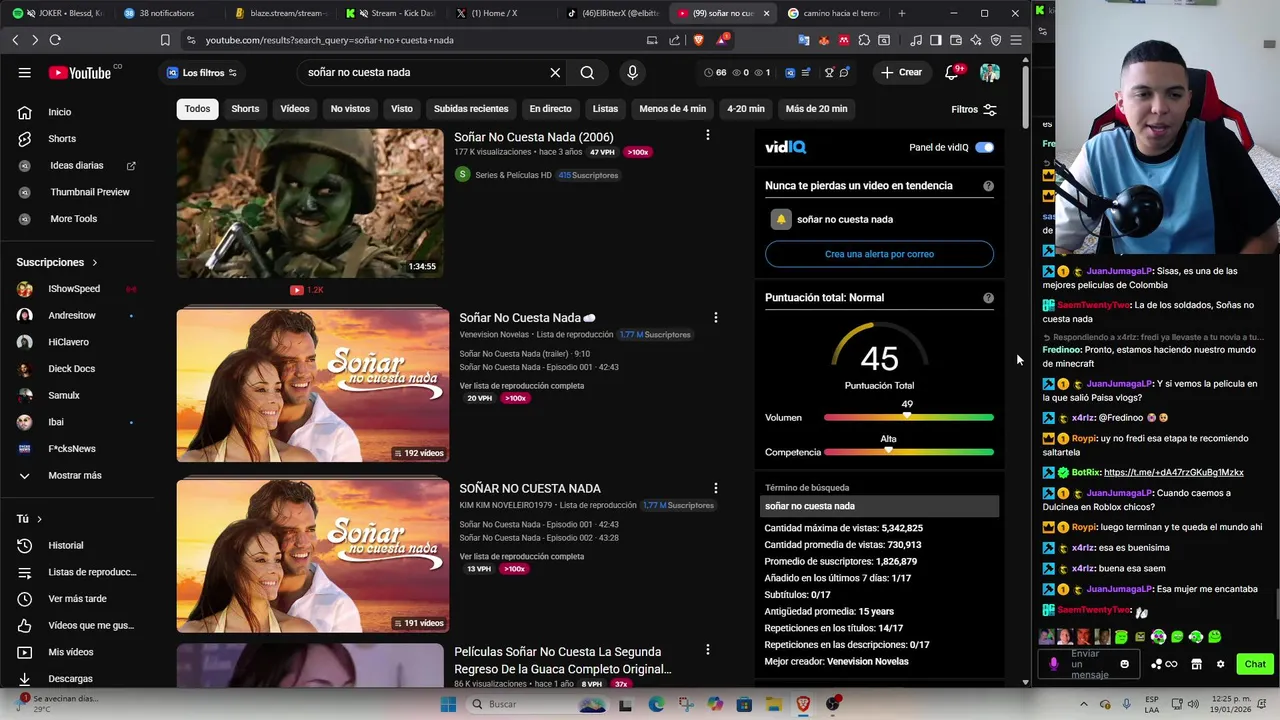Viewport: 1280px width, 720px height.
Task: Click the help icon beside Nunca te pierdas
Action: (988, 186)
